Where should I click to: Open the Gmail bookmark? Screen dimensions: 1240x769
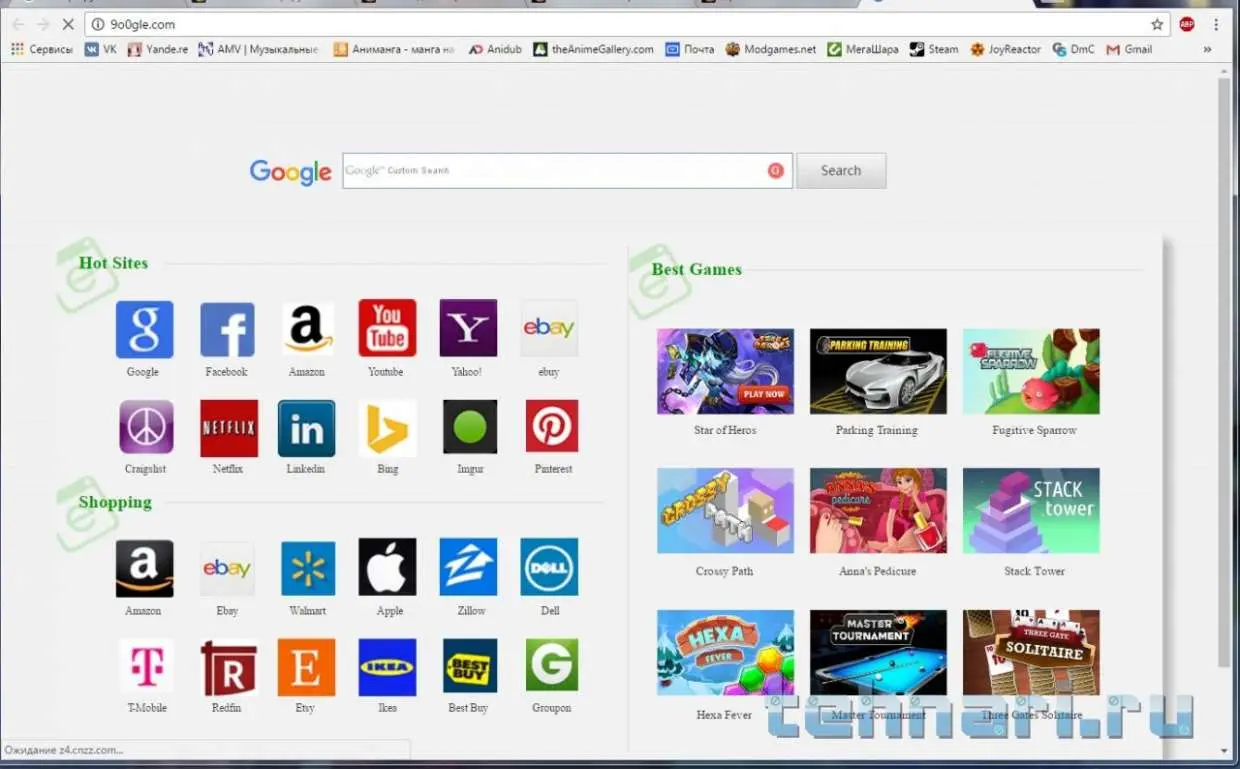(1129, 49)
